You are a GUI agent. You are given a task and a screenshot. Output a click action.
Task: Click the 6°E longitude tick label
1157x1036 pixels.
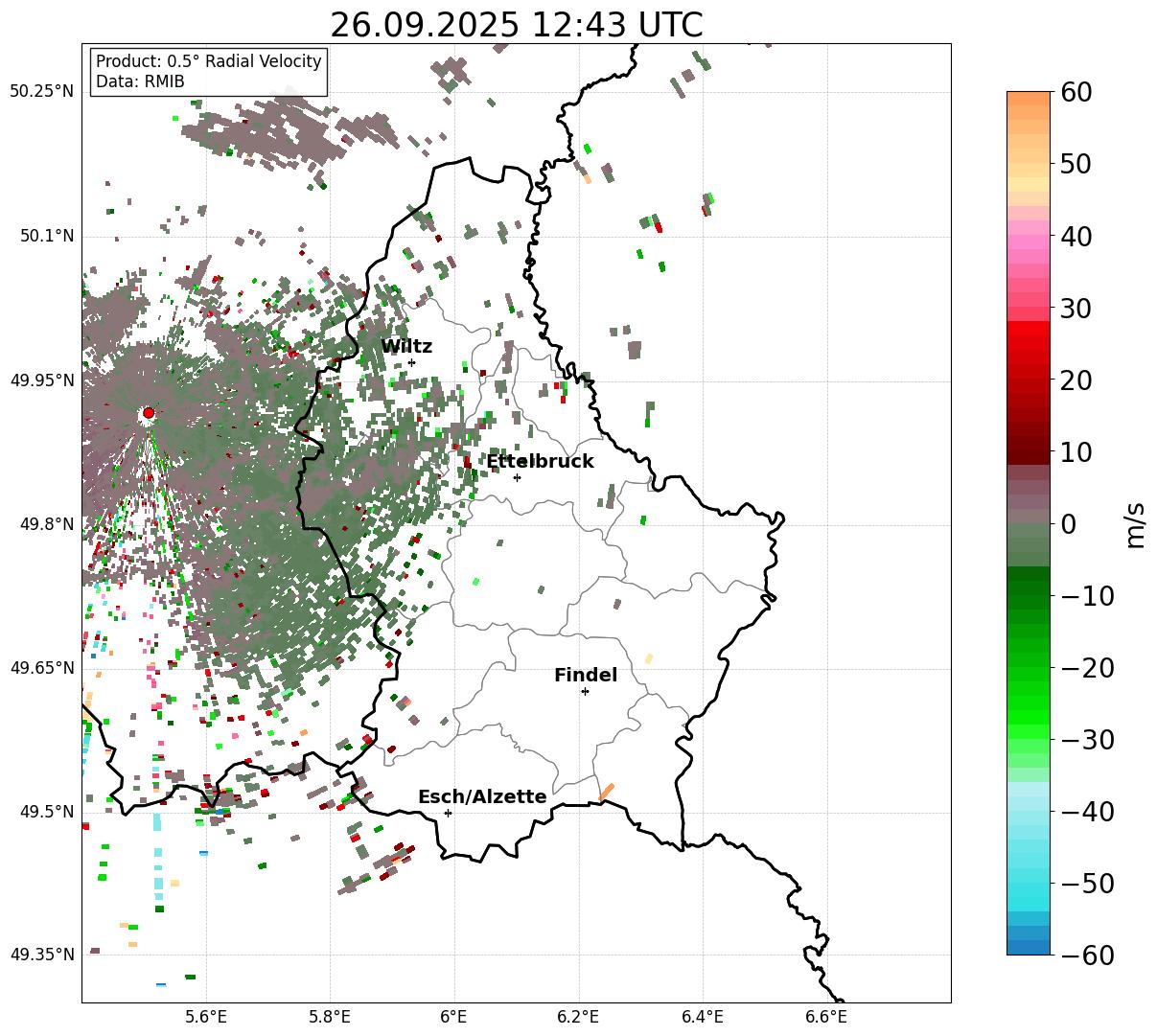(454, 1017)
